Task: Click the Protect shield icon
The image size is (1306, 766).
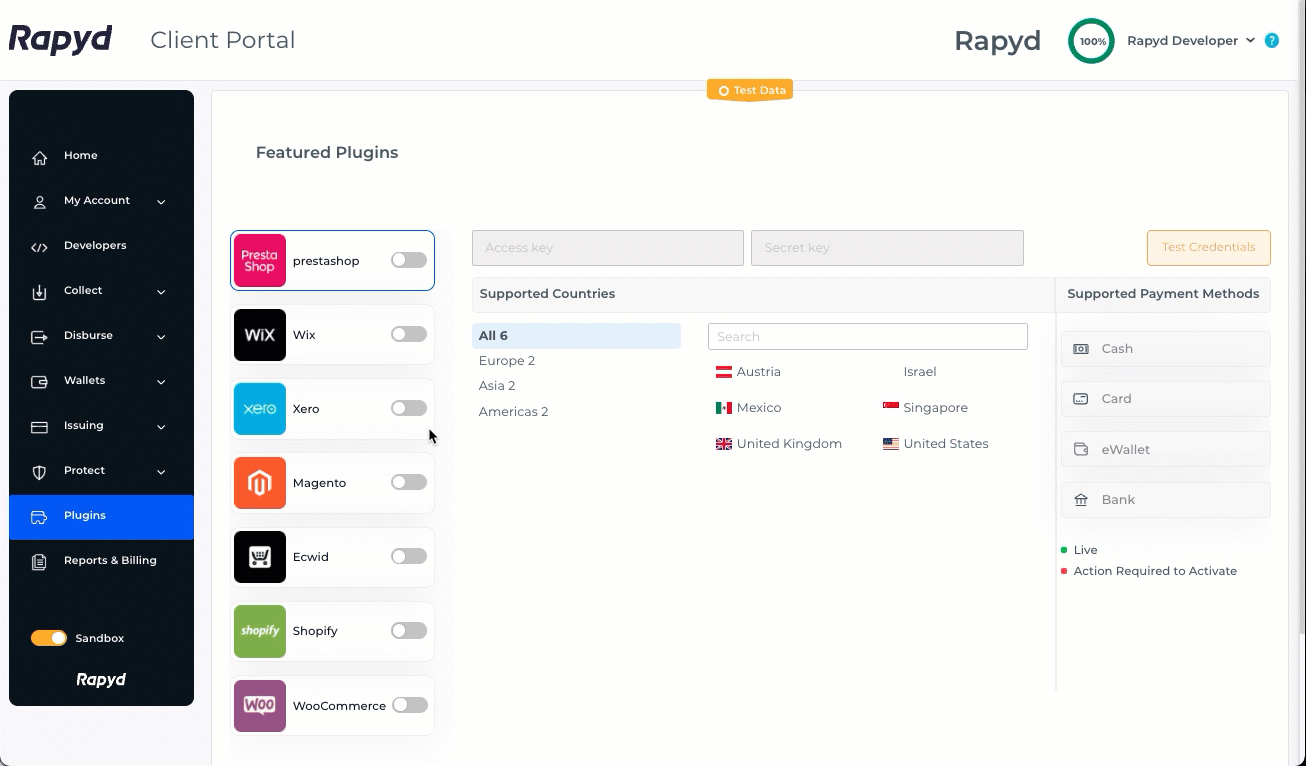Action: pos(40,472)
